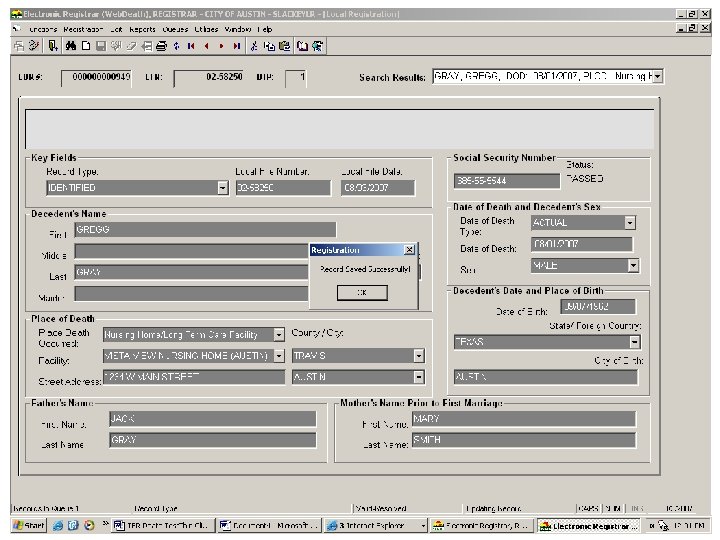Switch to TER Death taskbar button
The image size is (720, 540).
pos(163,525)
